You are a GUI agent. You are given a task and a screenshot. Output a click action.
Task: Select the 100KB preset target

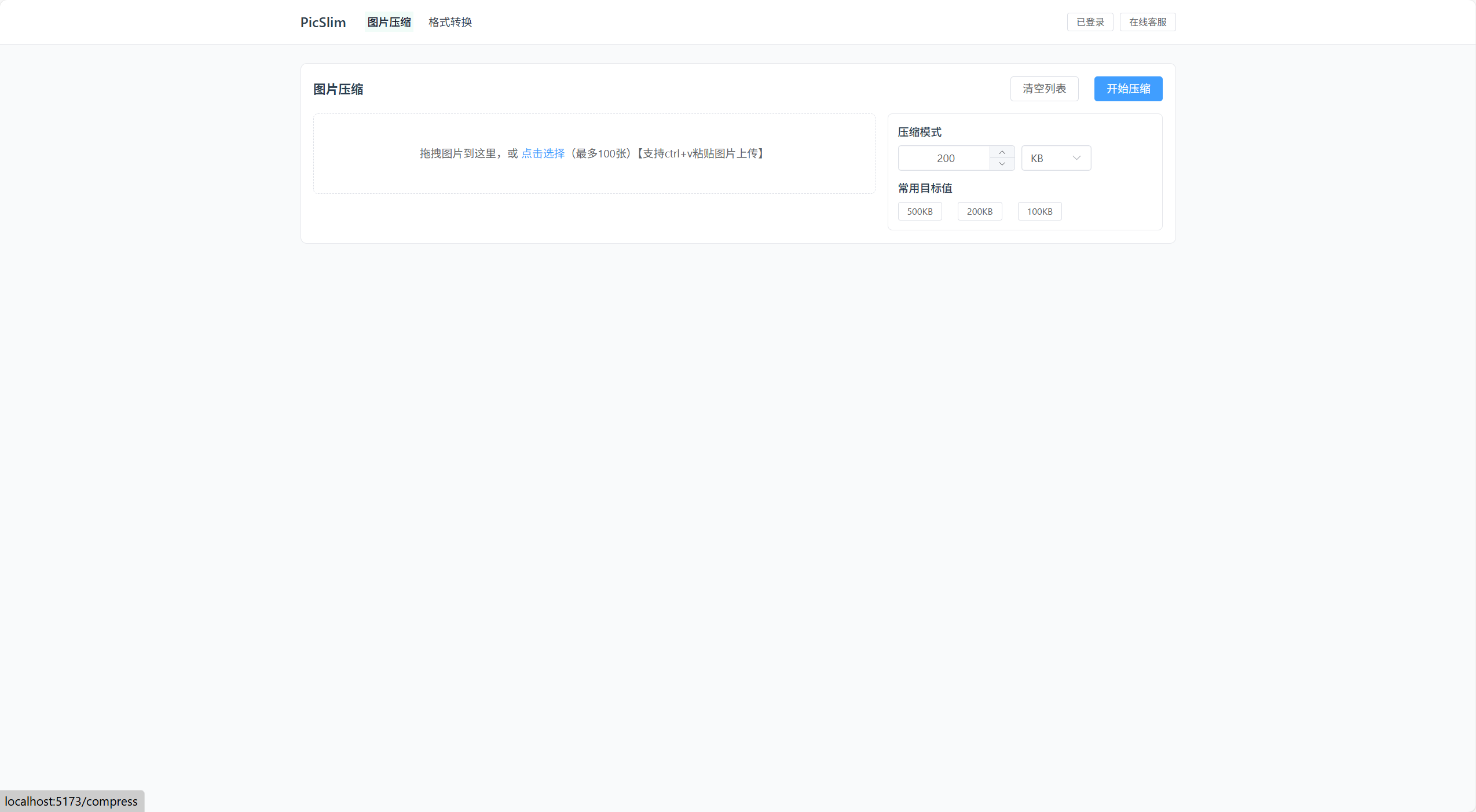1039,211
